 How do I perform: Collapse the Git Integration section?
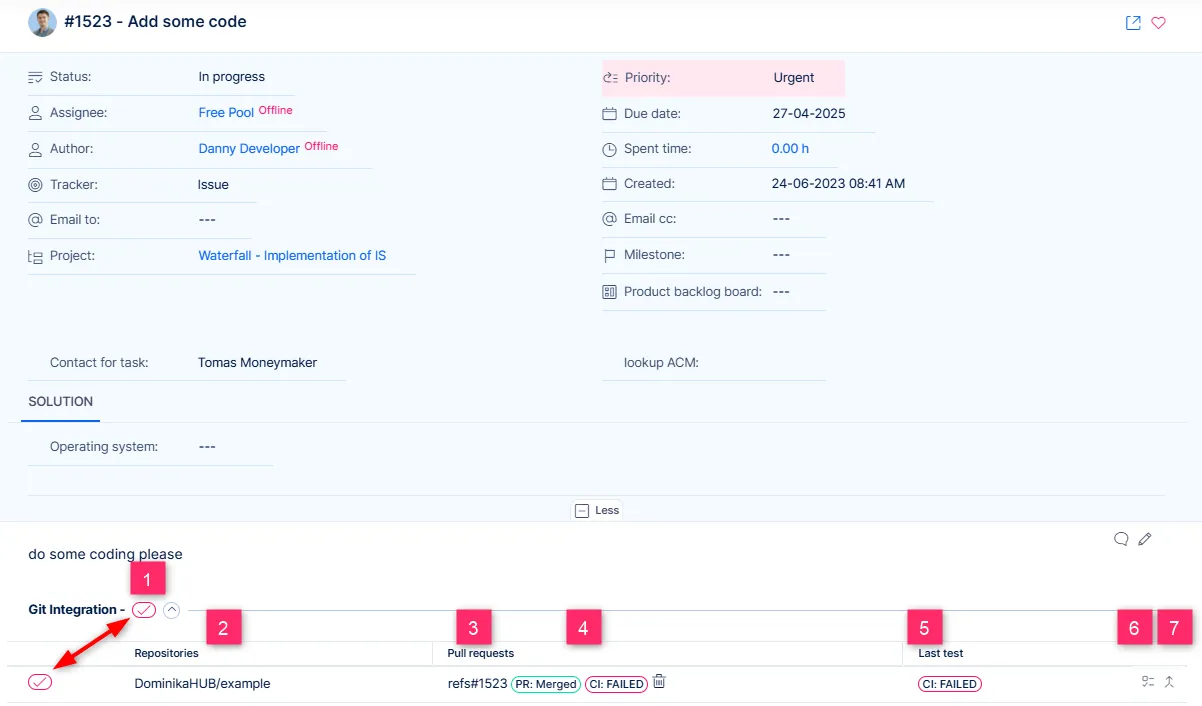point(172,610)
